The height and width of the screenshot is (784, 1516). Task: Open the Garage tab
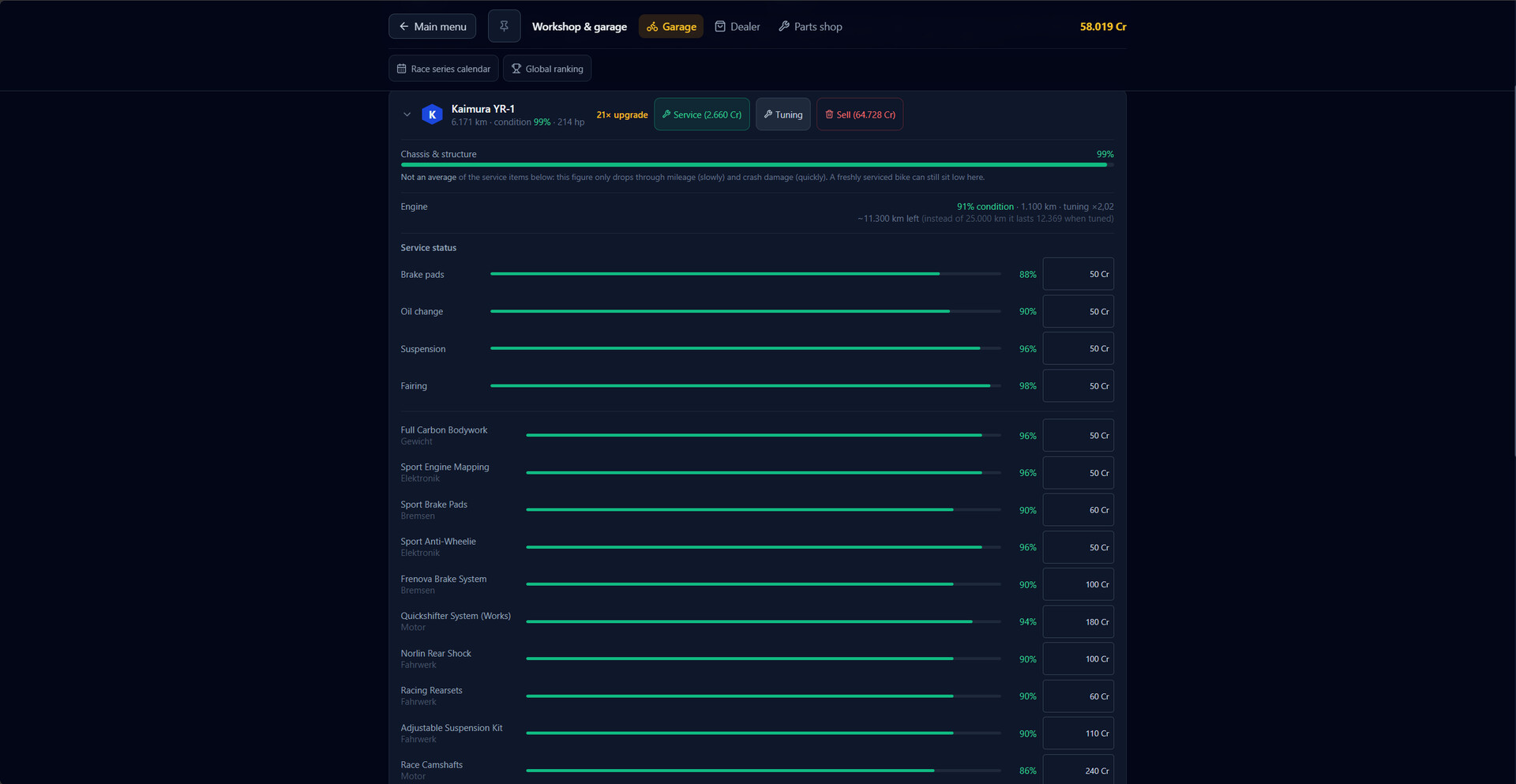(x=671, y=26)
